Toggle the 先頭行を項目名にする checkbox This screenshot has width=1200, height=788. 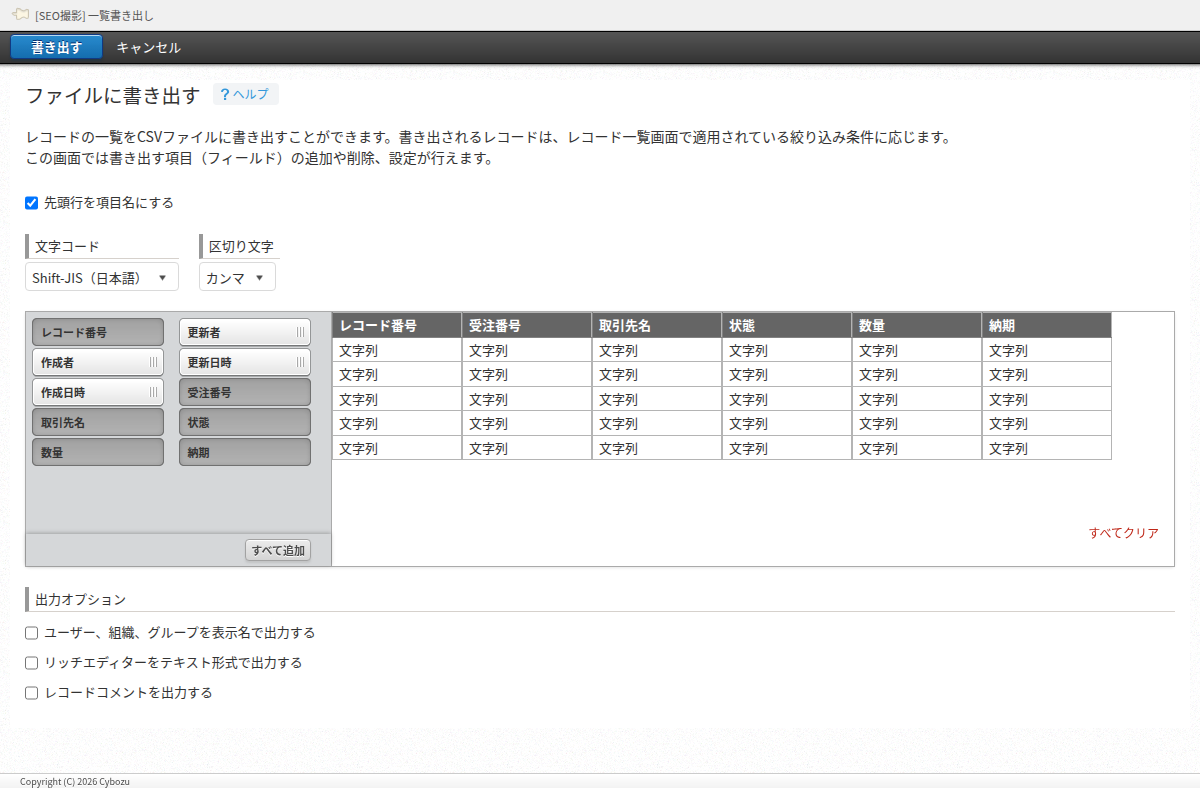[31, 203]
